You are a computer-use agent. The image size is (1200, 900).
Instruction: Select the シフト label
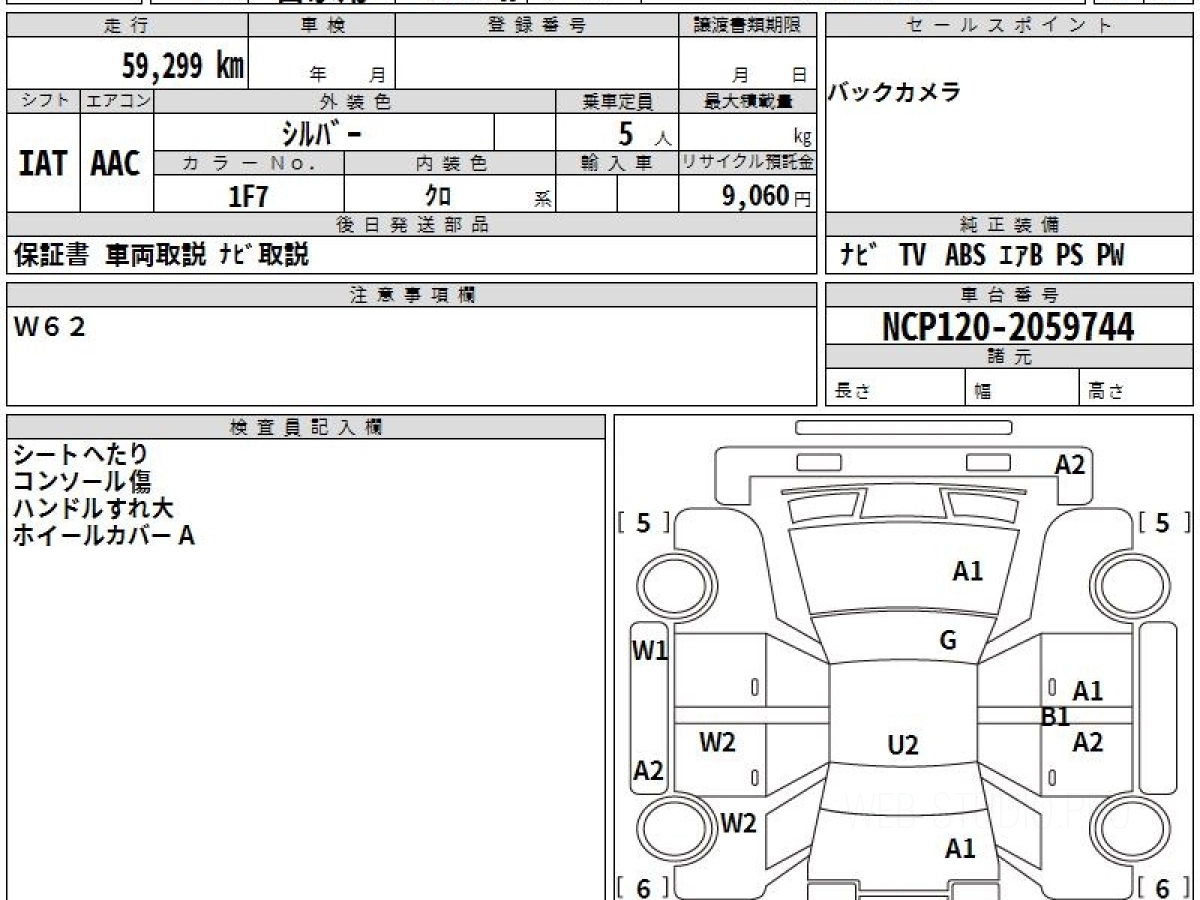point(43,101)
